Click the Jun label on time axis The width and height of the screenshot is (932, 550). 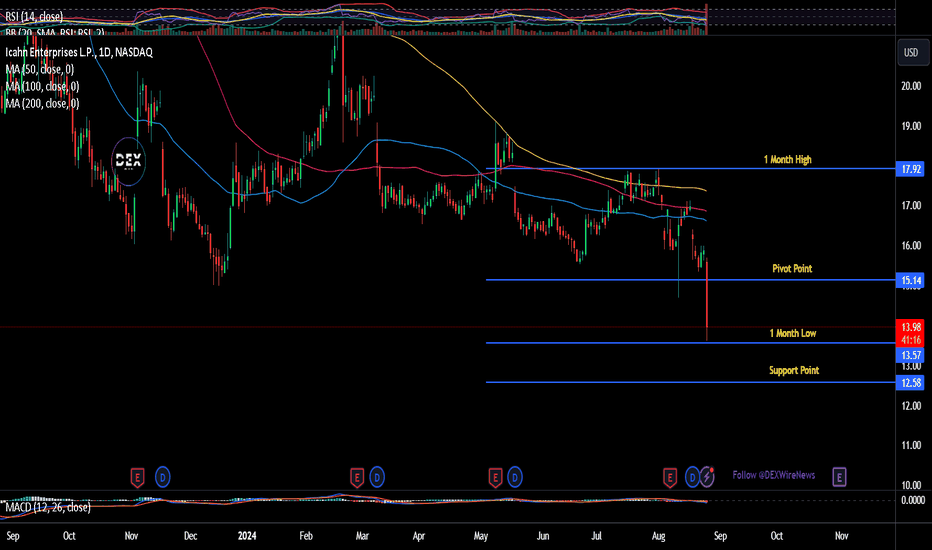(543, 536)
